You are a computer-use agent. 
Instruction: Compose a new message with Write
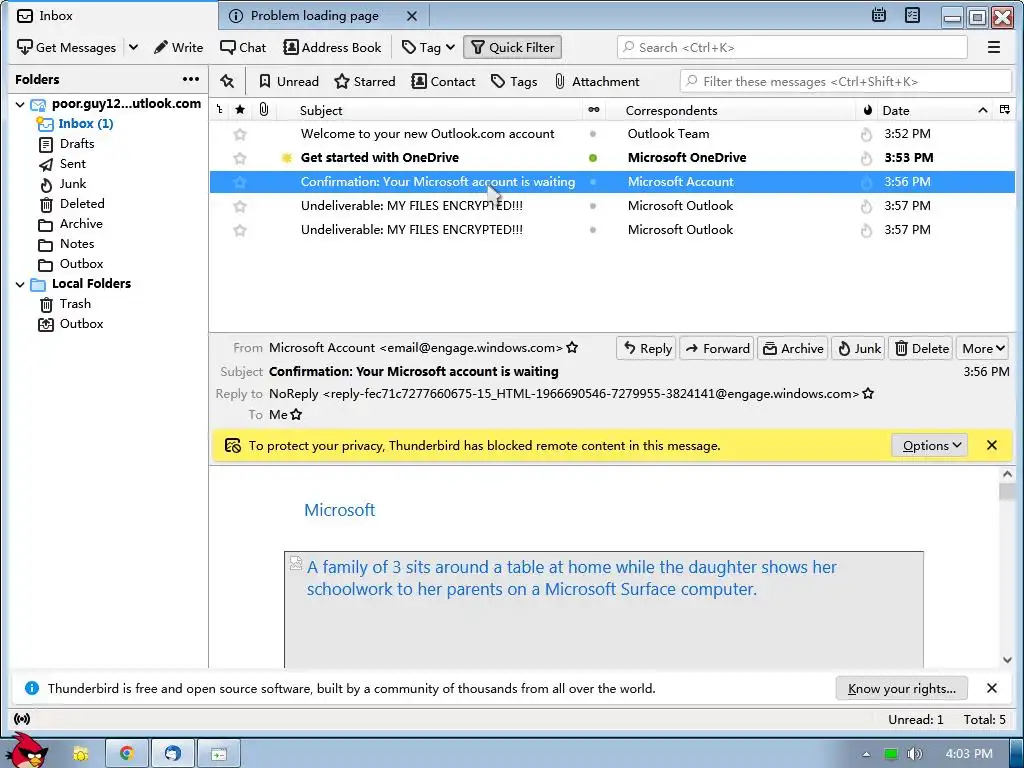tap(178, 47)
